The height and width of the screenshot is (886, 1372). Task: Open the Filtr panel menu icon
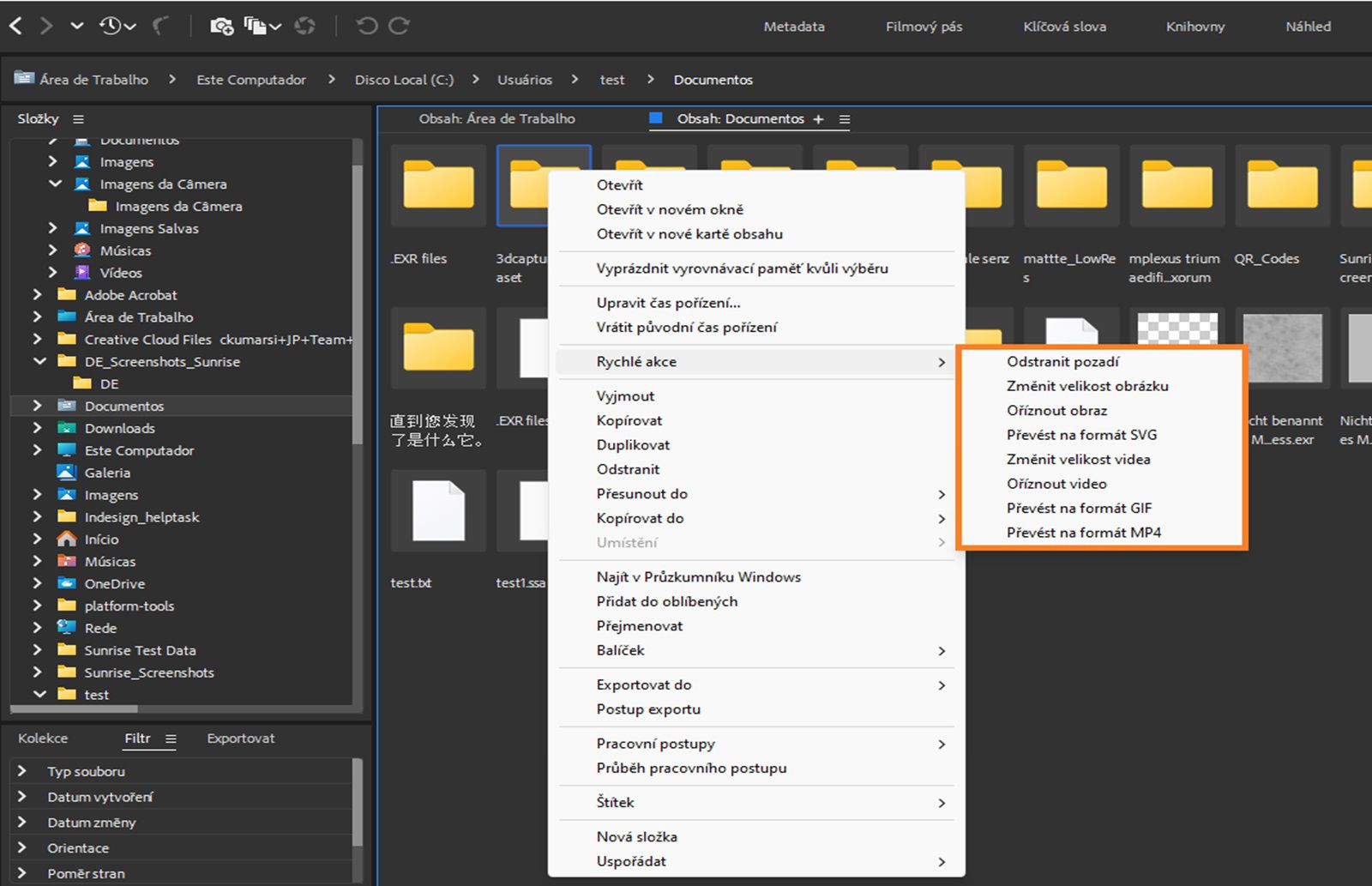(171, 738)
